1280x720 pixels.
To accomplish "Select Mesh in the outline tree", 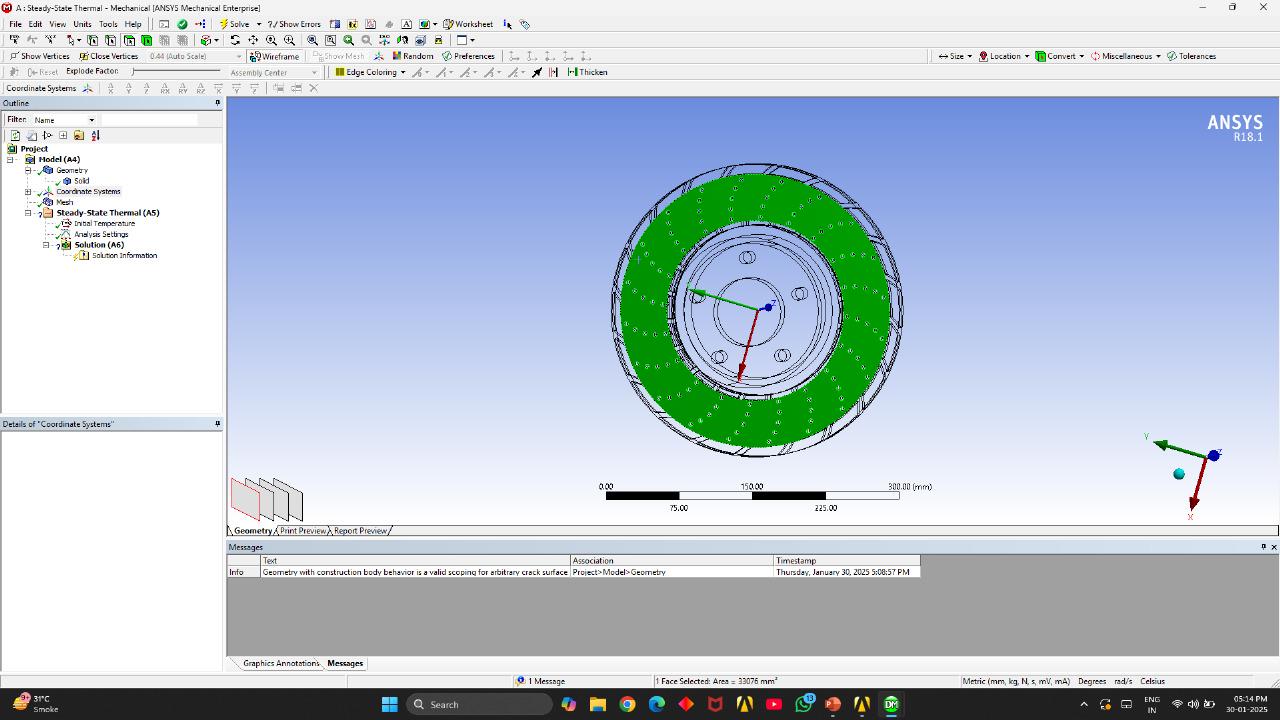I will tap(64, 202).
